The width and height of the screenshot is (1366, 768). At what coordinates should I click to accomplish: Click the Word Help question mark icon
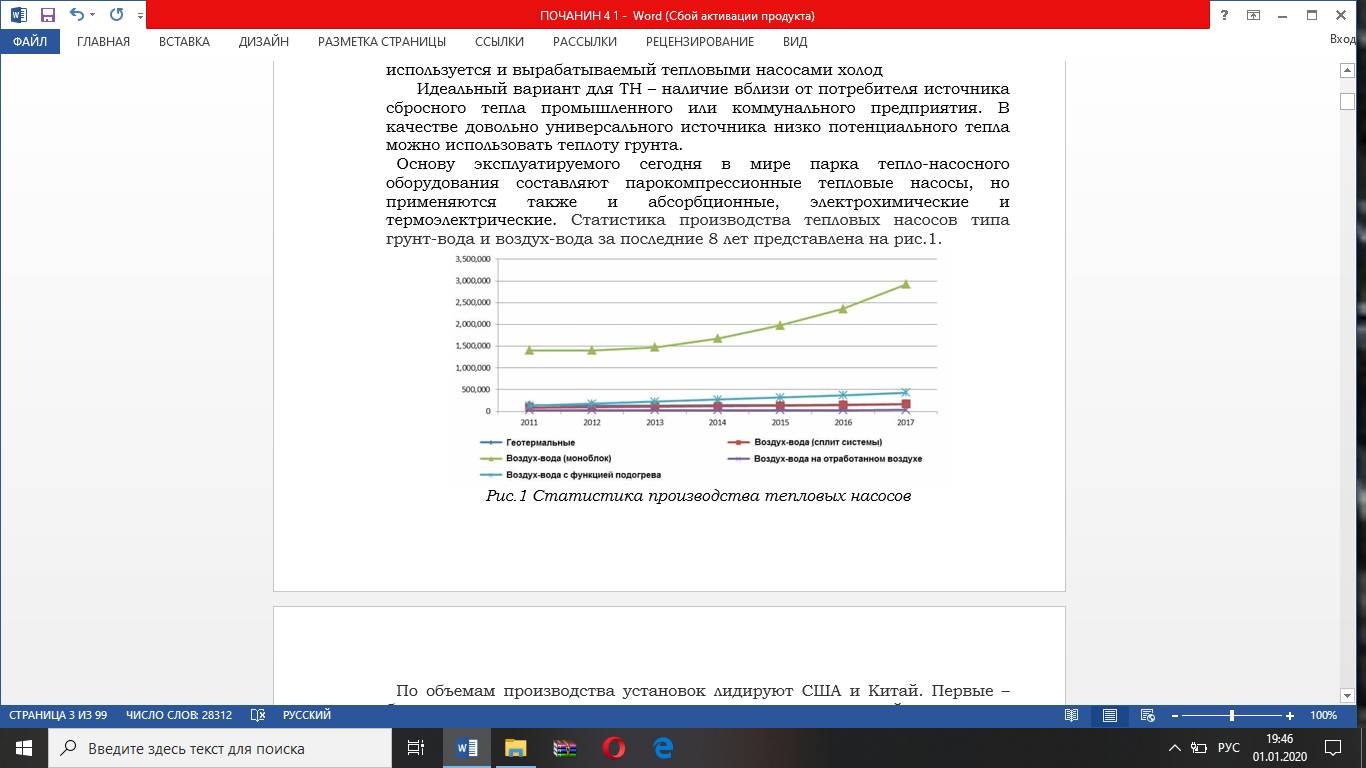click(x=1224, y=15)
